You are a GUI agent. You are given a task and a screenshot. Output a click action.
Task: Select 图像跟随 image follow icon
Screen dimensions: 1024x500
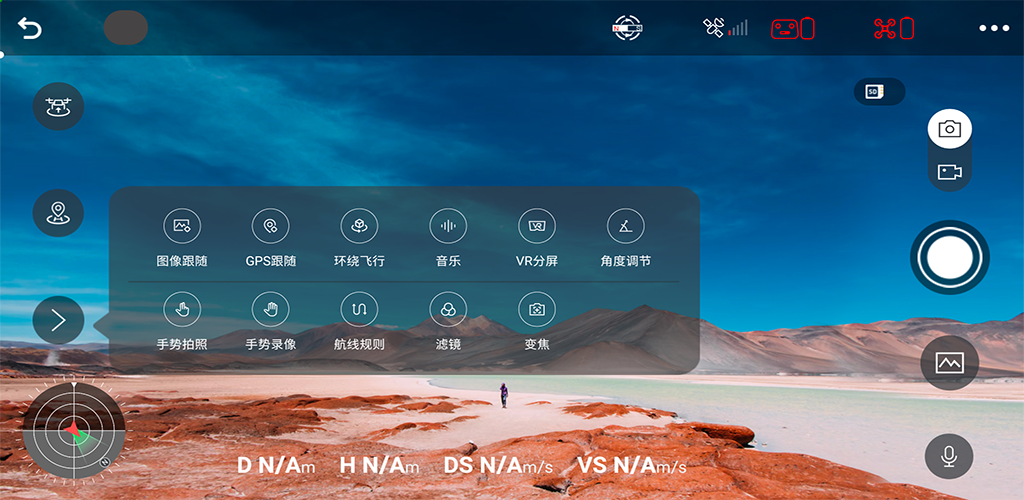click(182, 227)
